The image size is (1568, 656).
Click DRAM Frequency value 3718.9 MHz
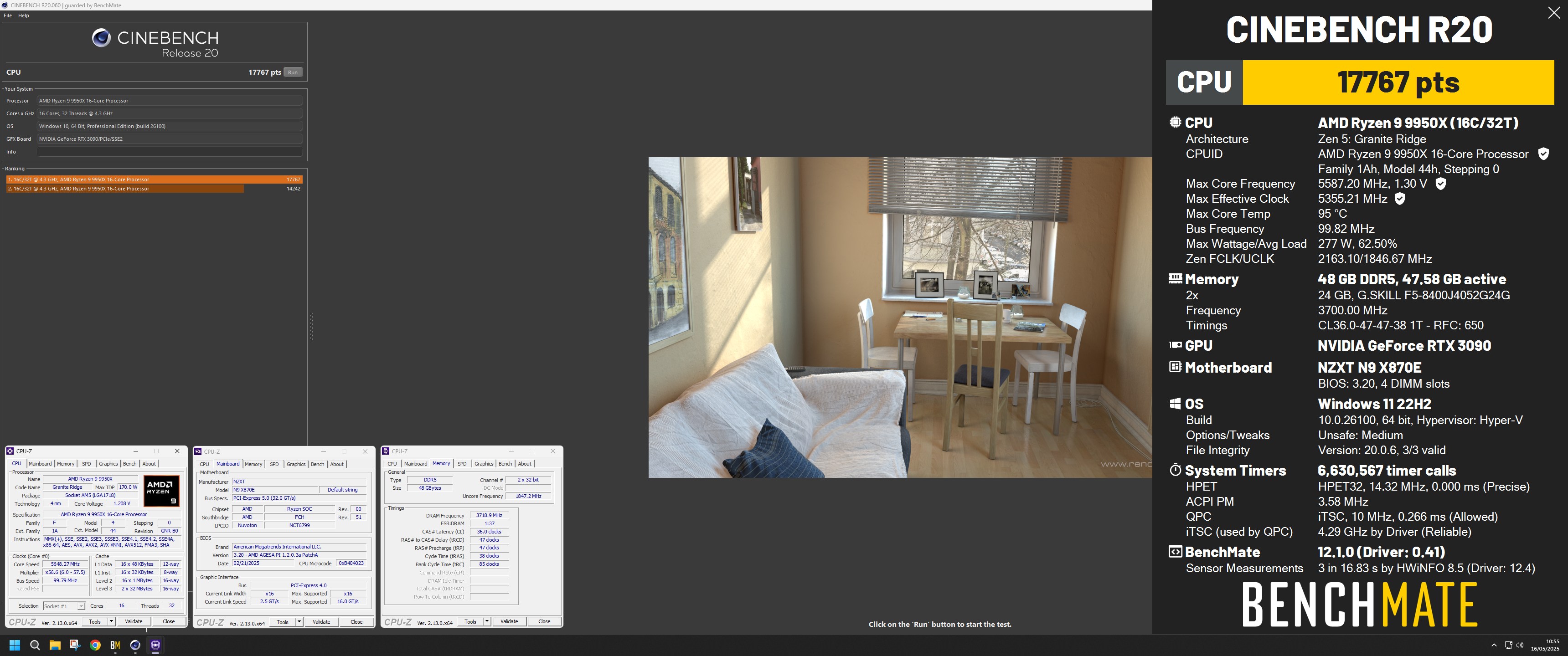[489, 515]
